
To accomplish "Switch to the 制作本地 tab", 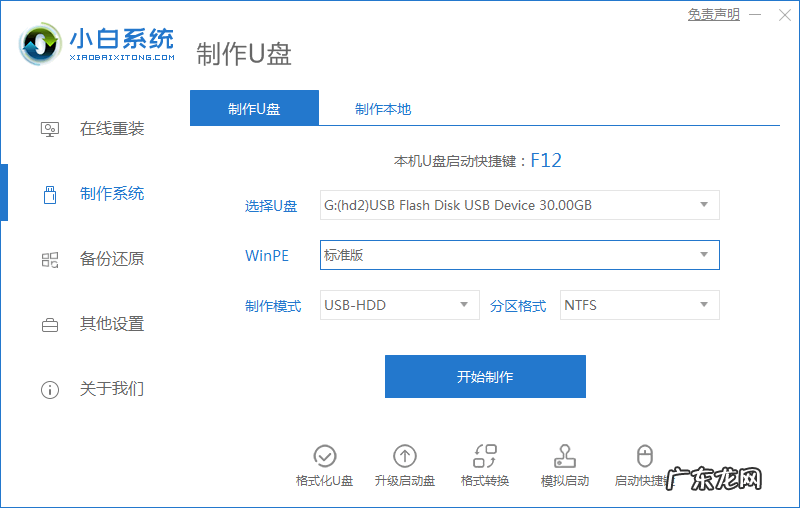I will (x=383, y=109).
